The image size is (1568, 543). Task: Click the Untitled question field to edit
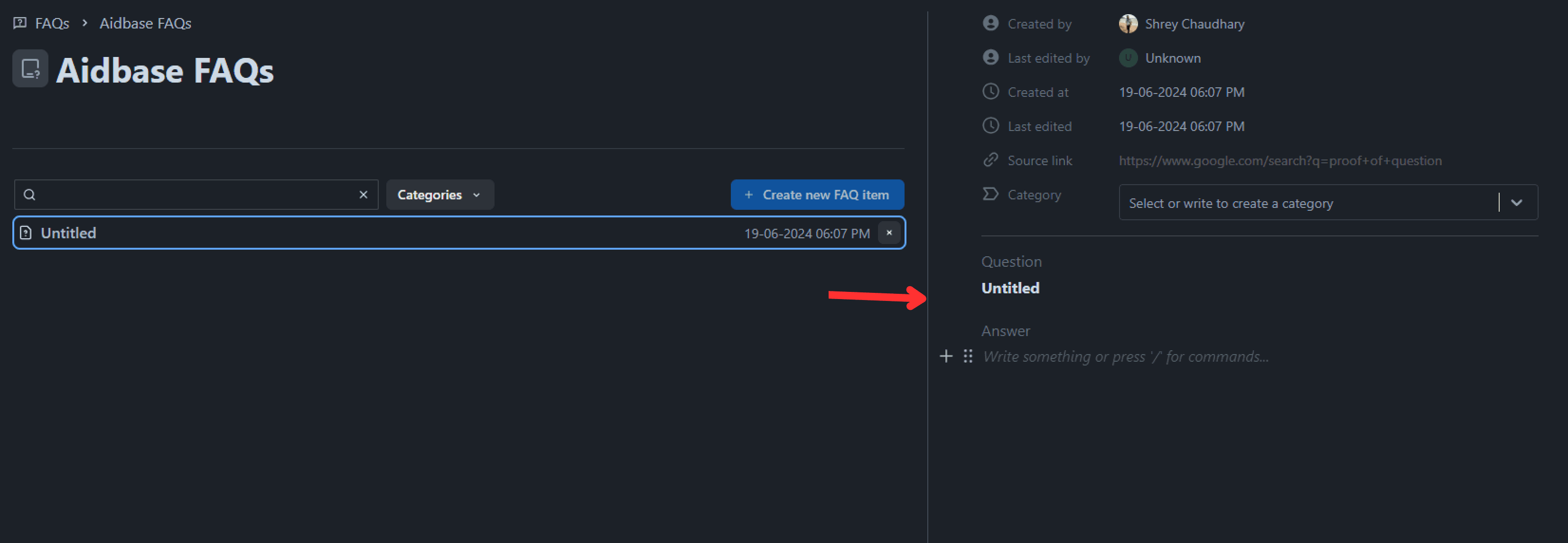(x=1010, y=288)
